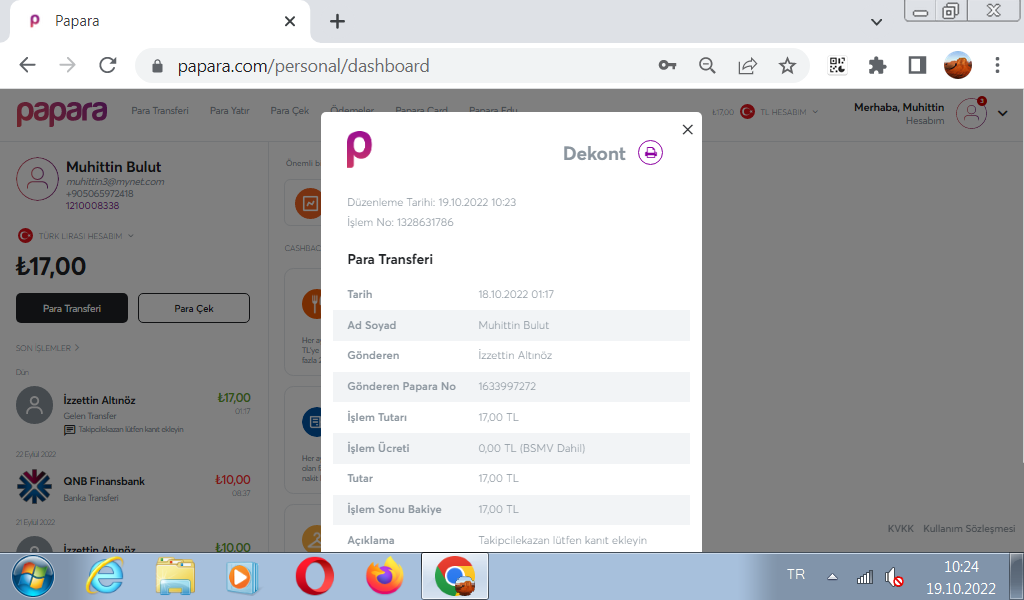The height and width of the screenshot is (600, 1024).
Task: Click the address bar URL field
Action: [400, 66]
